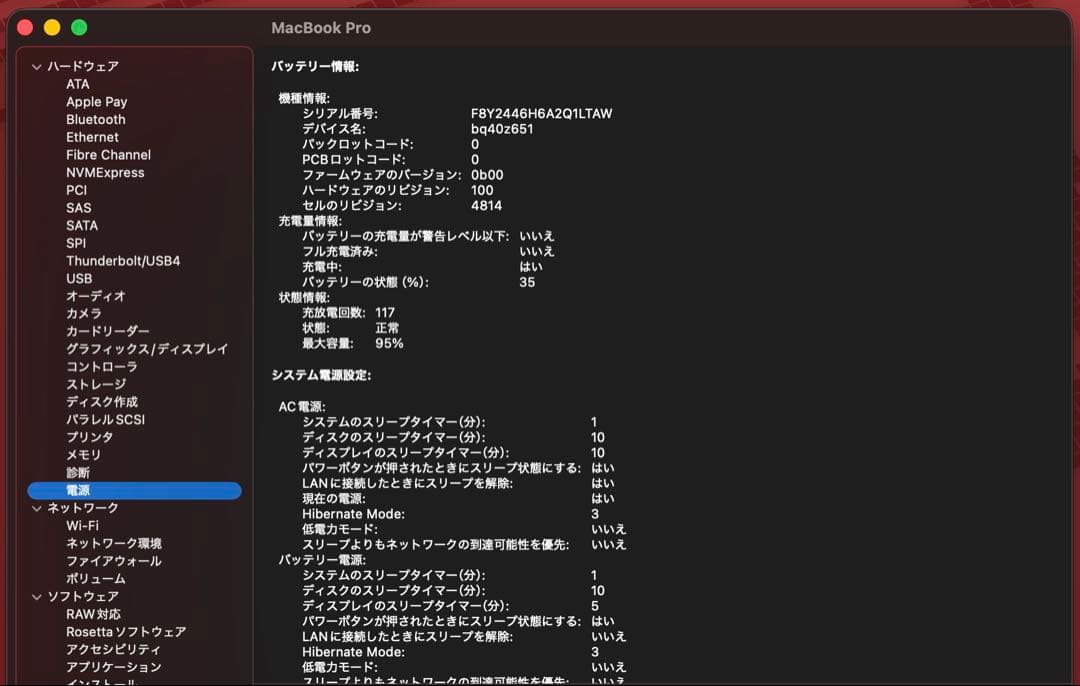The width and height of the screenshot is (1080, 686).
Task: Select the USB sidebar item
Action: pos(79,279)
